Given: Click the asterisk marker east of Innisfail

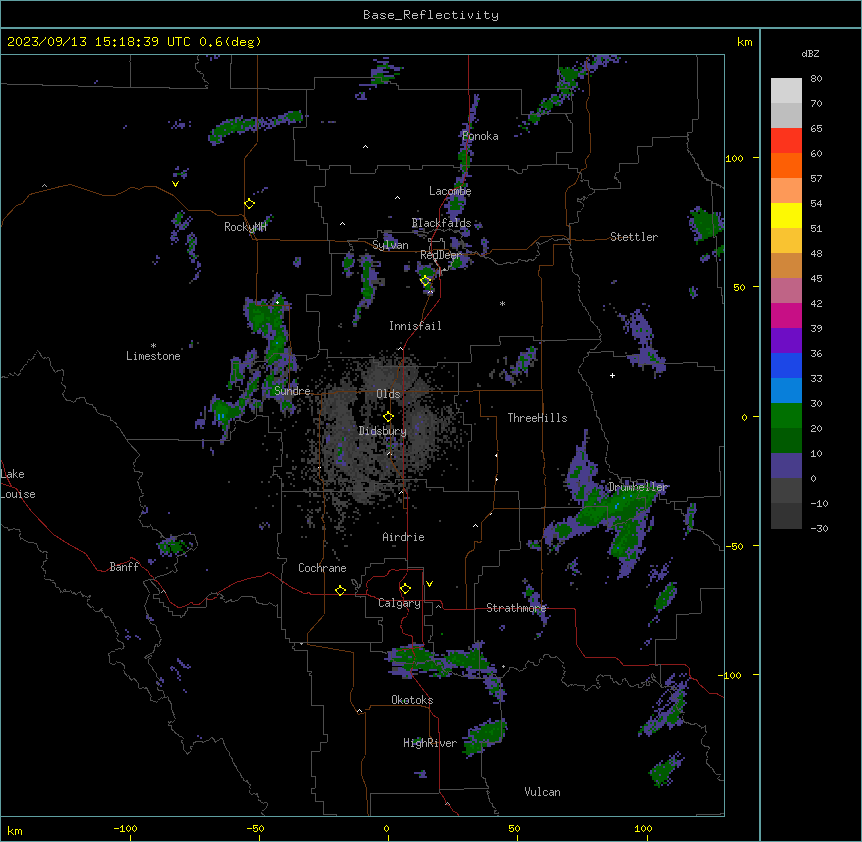Looking at the screenshot, I should point(502,303).
